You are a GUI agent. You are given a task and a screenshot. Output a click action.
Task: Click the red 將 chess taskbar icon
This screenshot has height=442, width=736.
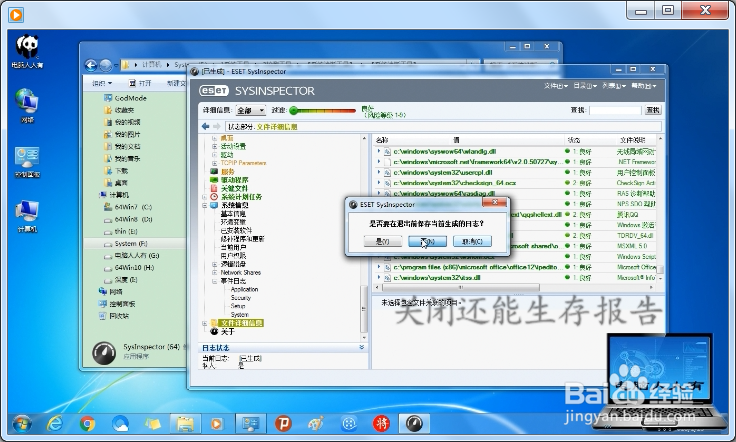click(381, 424)
